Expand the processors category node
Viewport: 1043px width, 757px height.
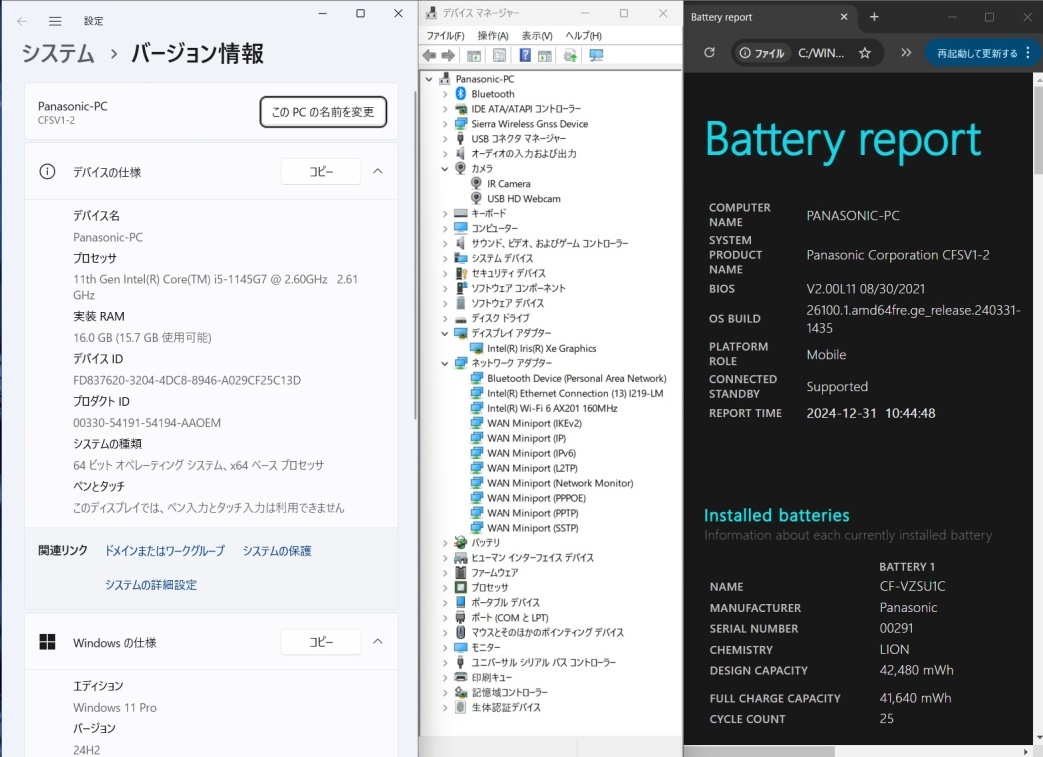(445, 587)
